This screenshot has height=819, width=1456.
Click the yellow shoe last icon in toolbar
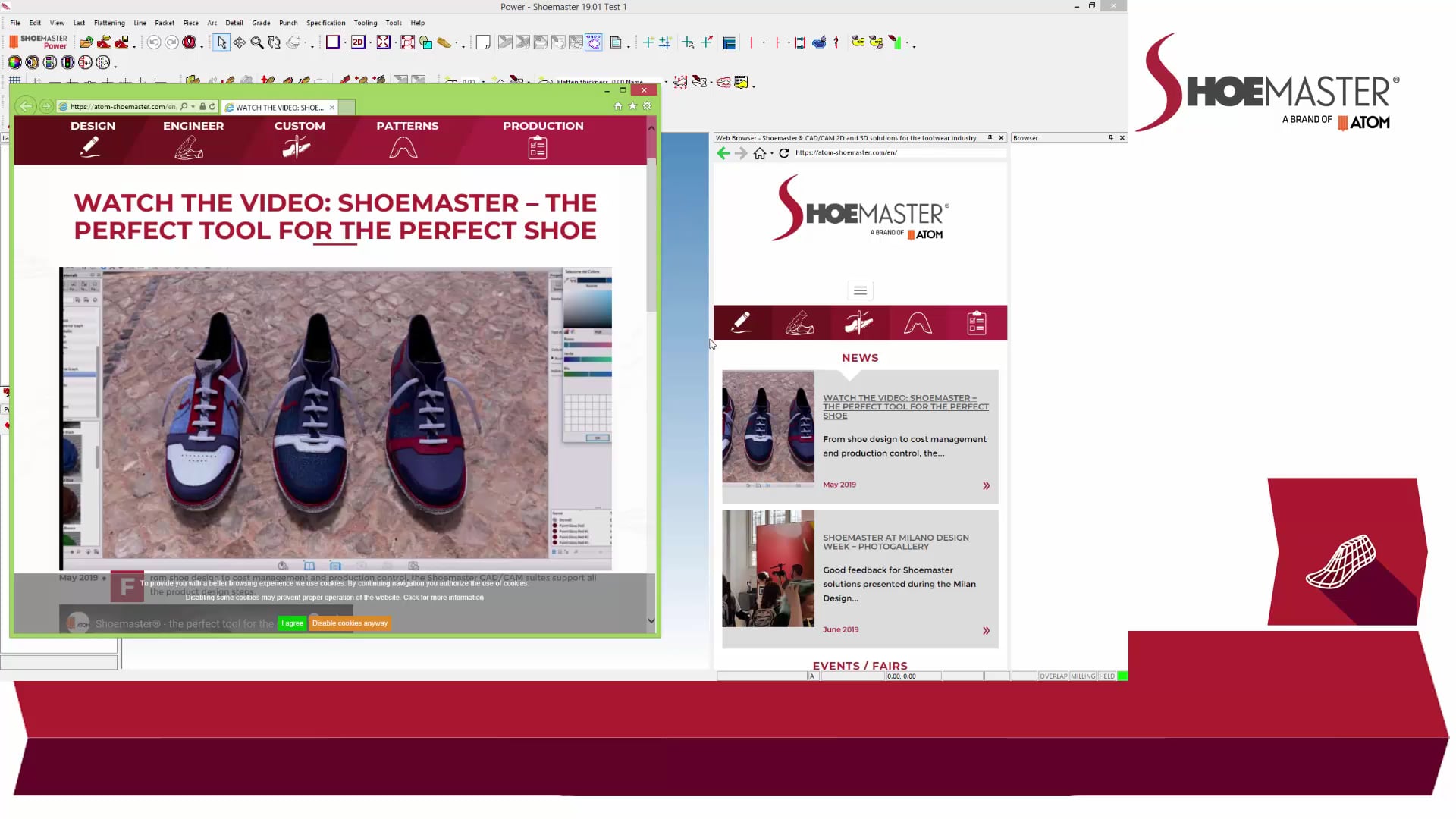(443, 42)
